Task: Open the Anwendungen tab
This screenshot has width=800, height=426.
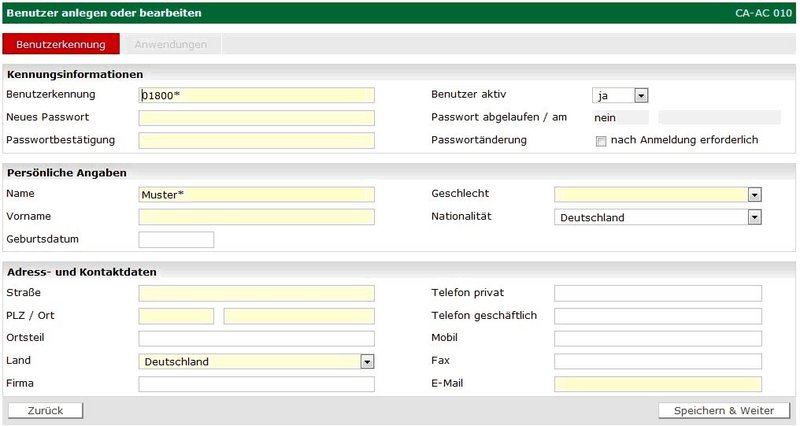Action: 171,45
